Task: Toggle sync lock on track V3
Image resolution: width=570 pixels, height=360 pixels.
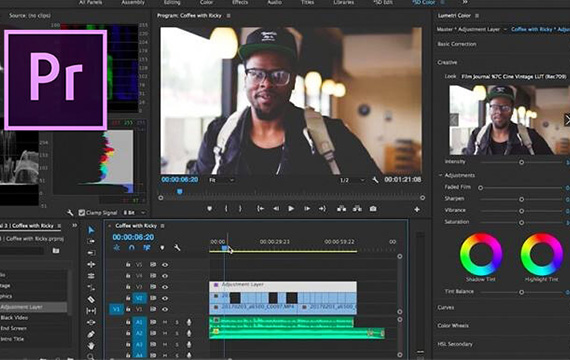Action: click(x=153, y=287)
